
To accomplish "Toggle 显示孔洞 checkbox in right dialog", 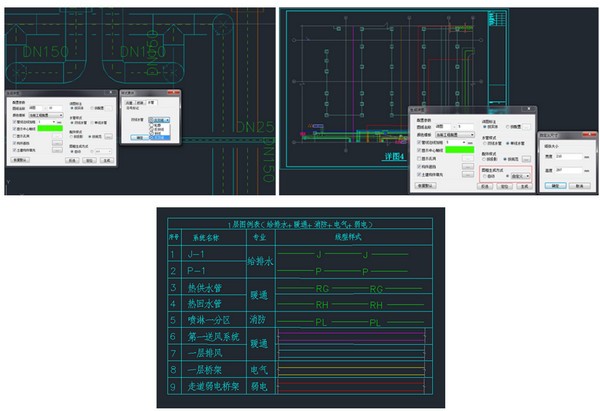I will 420,158.
